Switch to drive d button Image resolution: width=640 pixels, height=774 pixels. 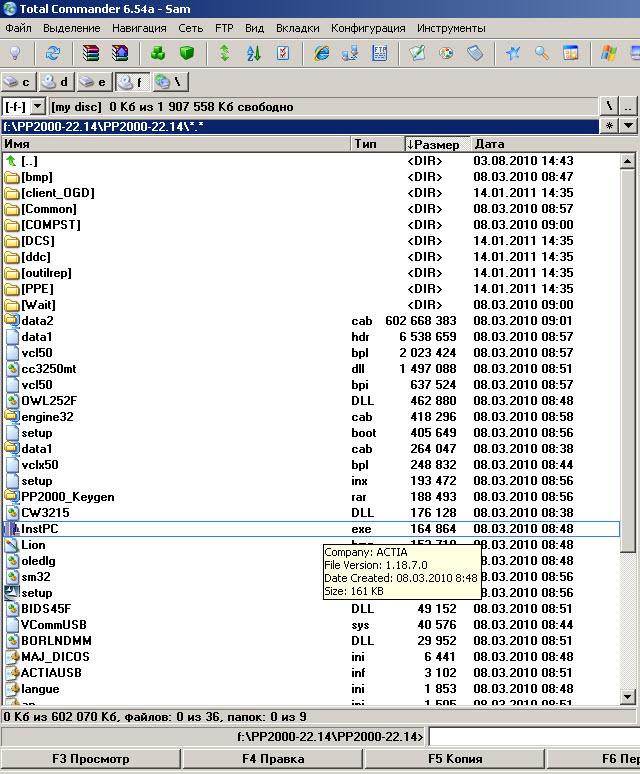coord(57,82)
